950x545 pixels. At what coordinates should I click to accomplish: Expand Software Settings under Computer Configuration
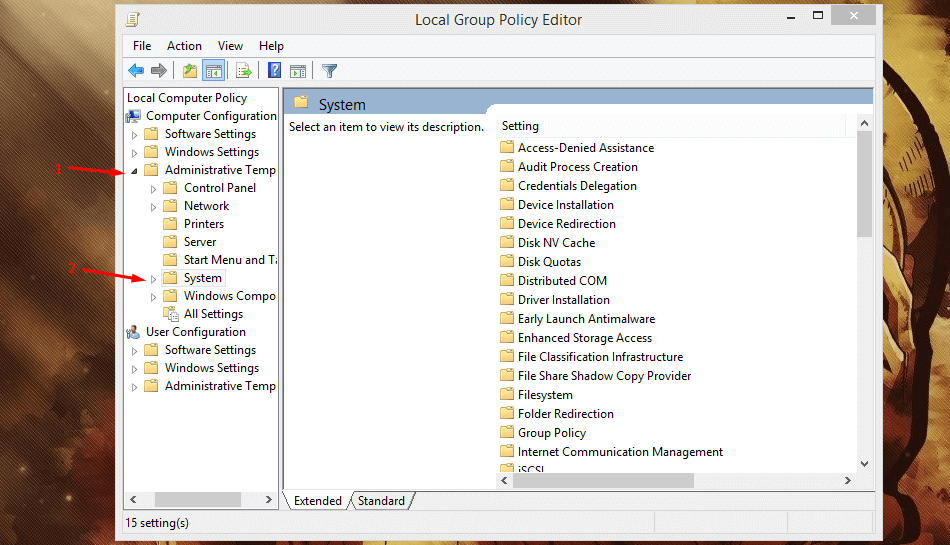pyautogui.click(x=135, y=134)
